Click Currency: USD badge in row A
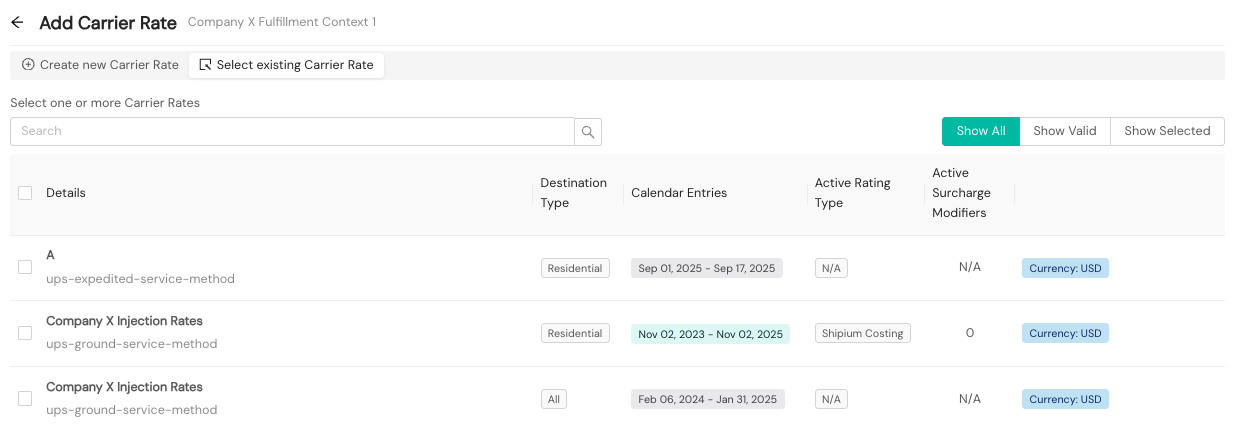 [1065, 268]
